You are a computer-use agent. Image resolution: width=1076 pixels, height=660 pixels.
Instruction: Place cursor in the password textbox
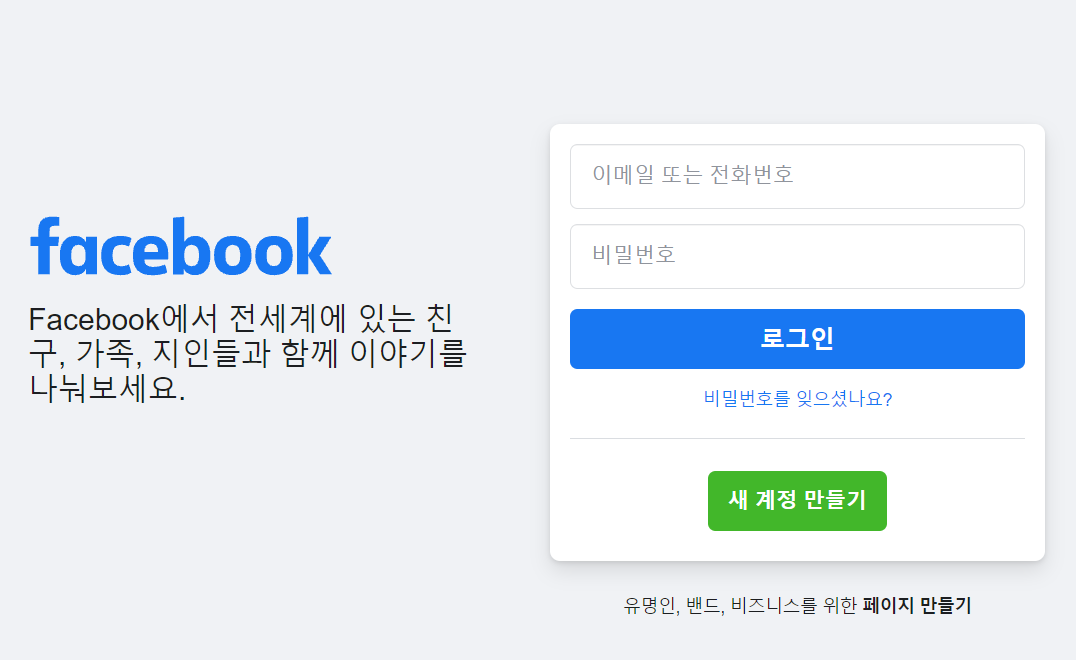(x=797, y=257)
